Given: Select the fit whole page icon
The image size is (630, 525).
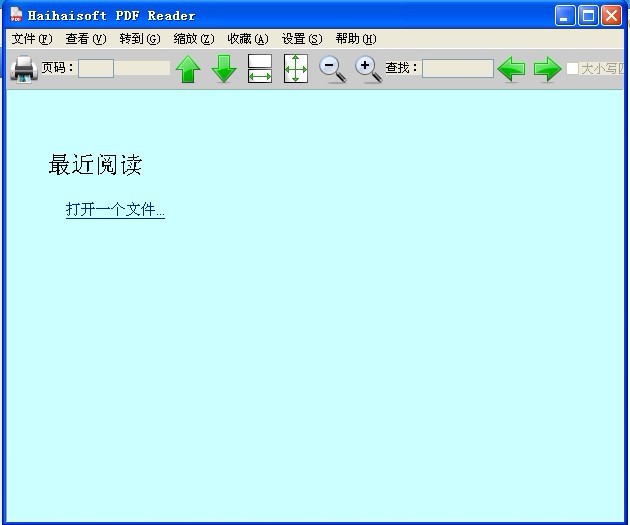Looking at the screenshot, I should click(x=296, y=69).
